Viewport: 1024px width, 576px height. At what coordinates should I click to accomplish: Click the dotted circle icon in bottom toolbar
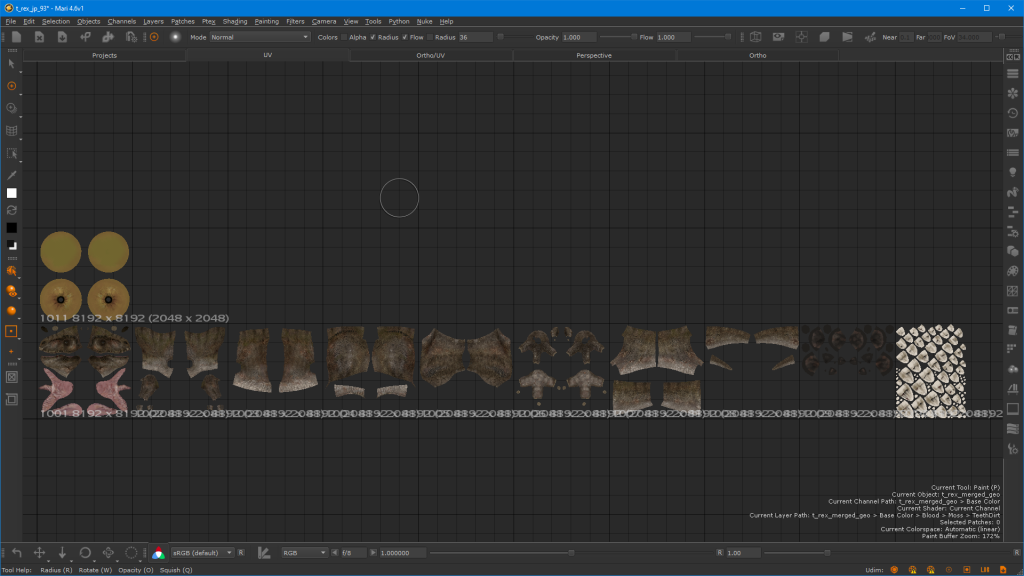pyautogui.click(x=131, y=552)
